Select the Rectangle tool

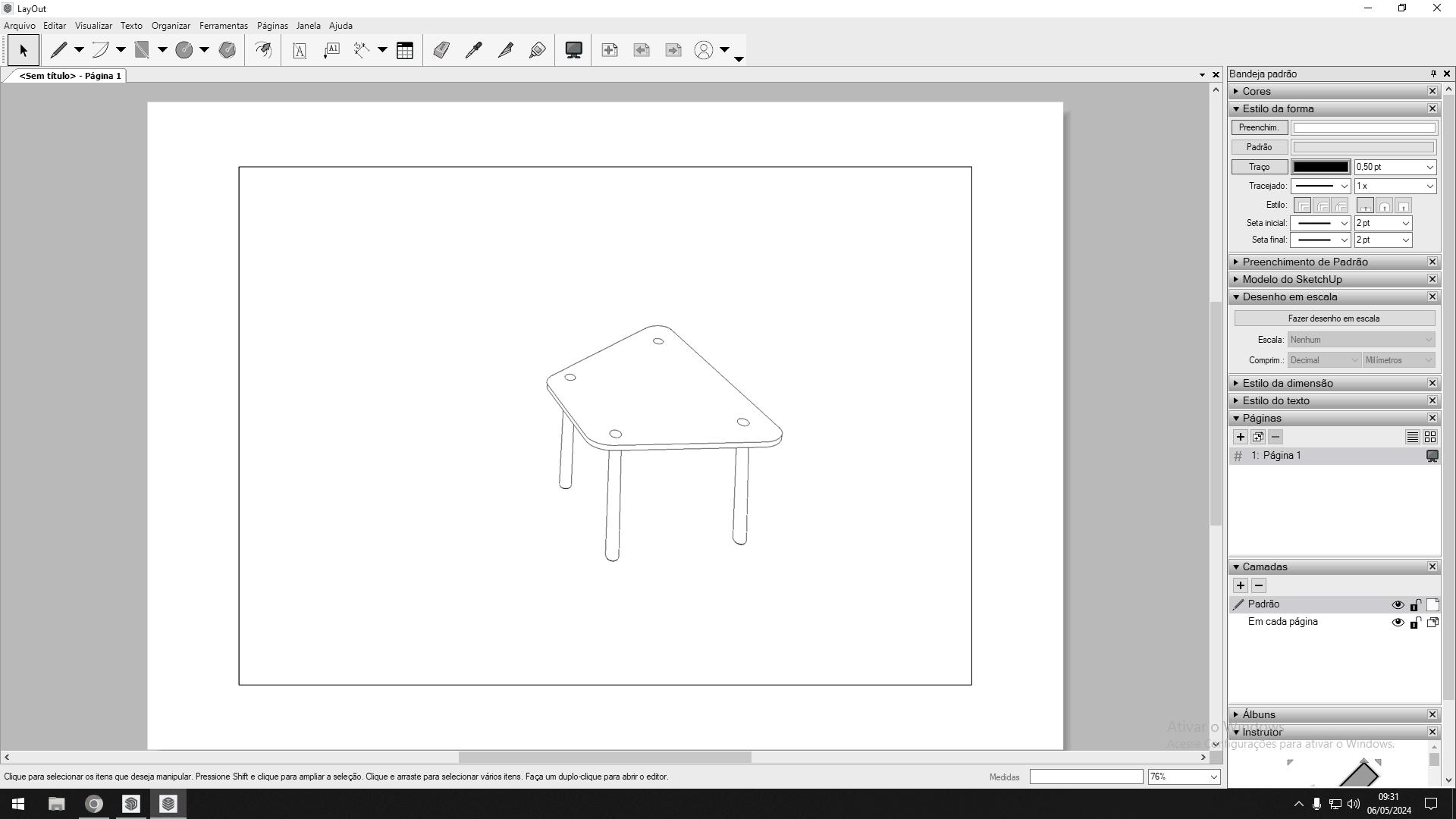point(142,50)
